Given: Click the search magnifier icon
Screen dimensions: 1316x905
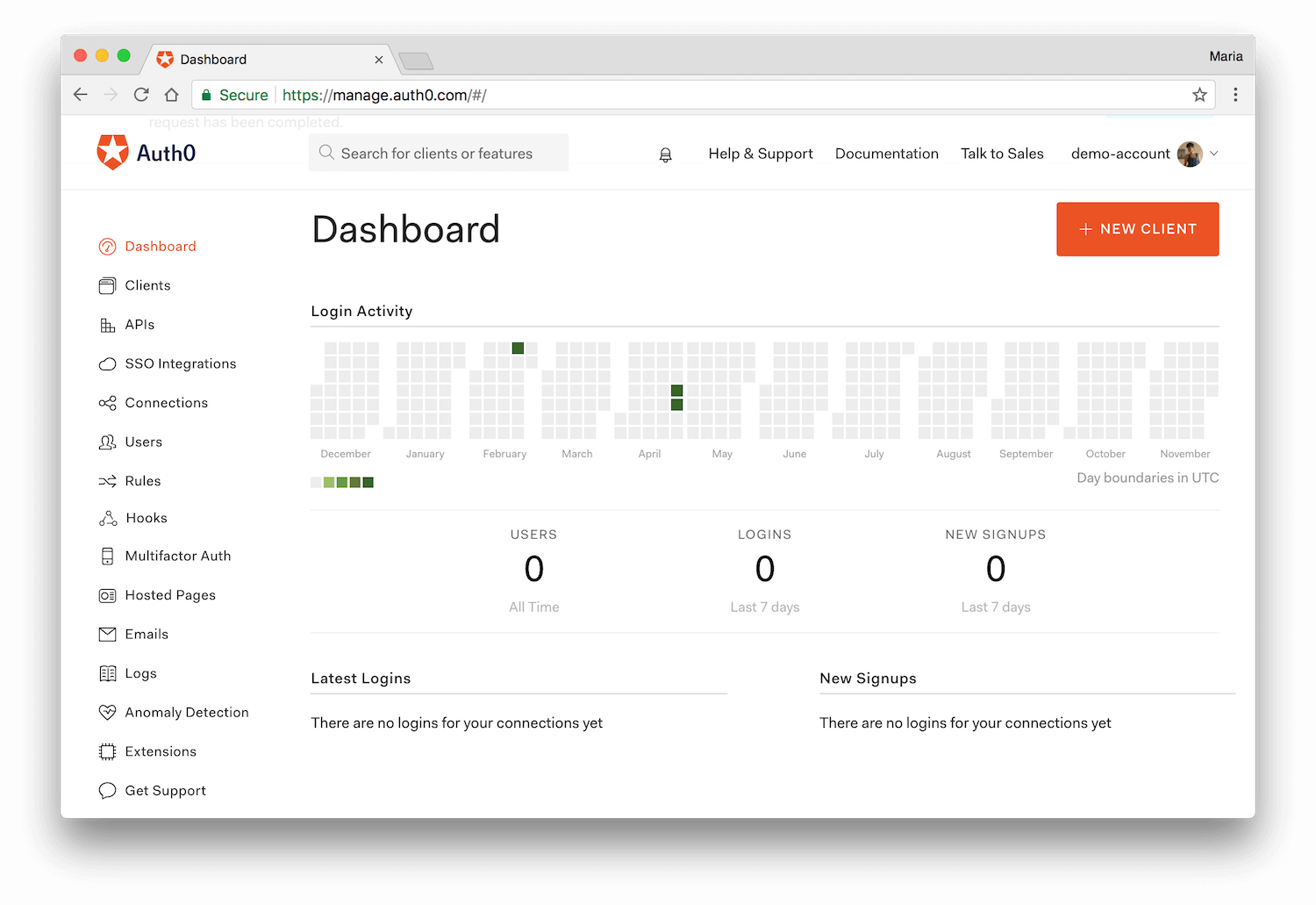Looking at the screenshot, I should [x=326, y=153].
